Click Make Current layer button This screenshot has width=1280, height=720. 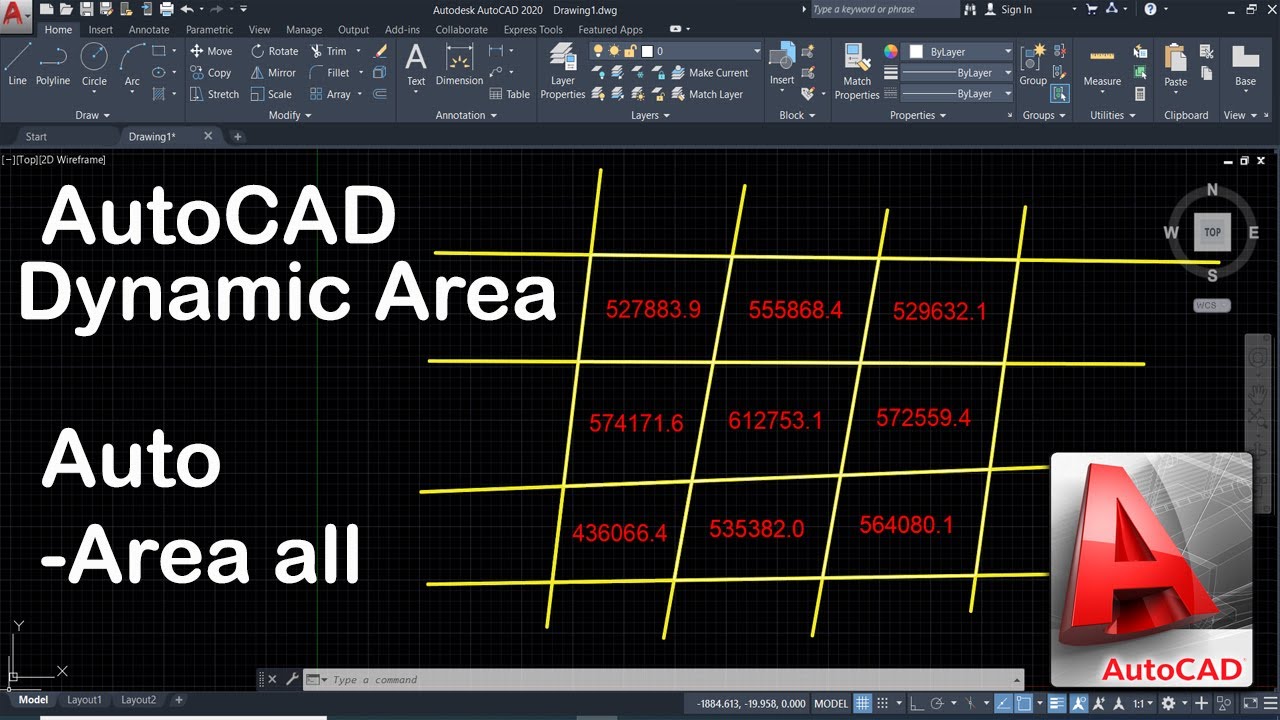click(x=710, y=73)
